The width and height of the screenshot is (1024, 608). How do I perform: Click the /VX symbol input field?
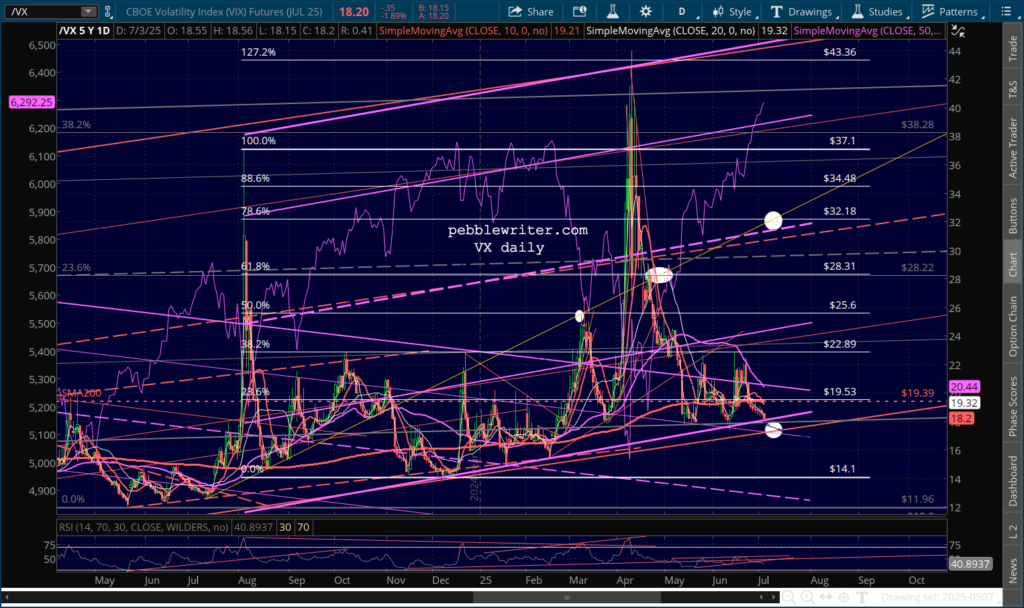42,12
